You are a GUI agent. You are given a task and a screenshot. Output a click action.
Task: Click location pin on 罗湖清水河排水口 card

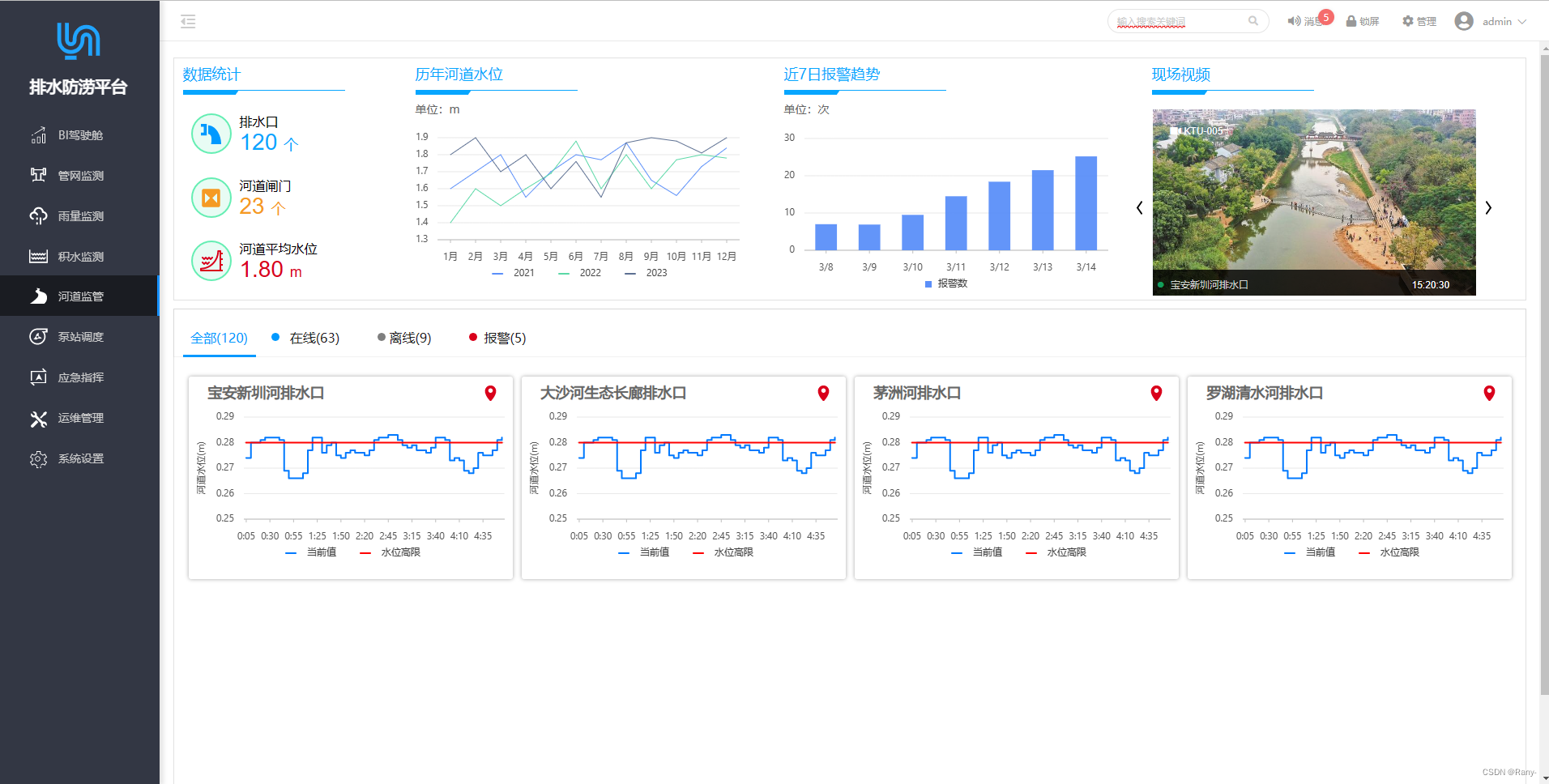pos(1489,393)
